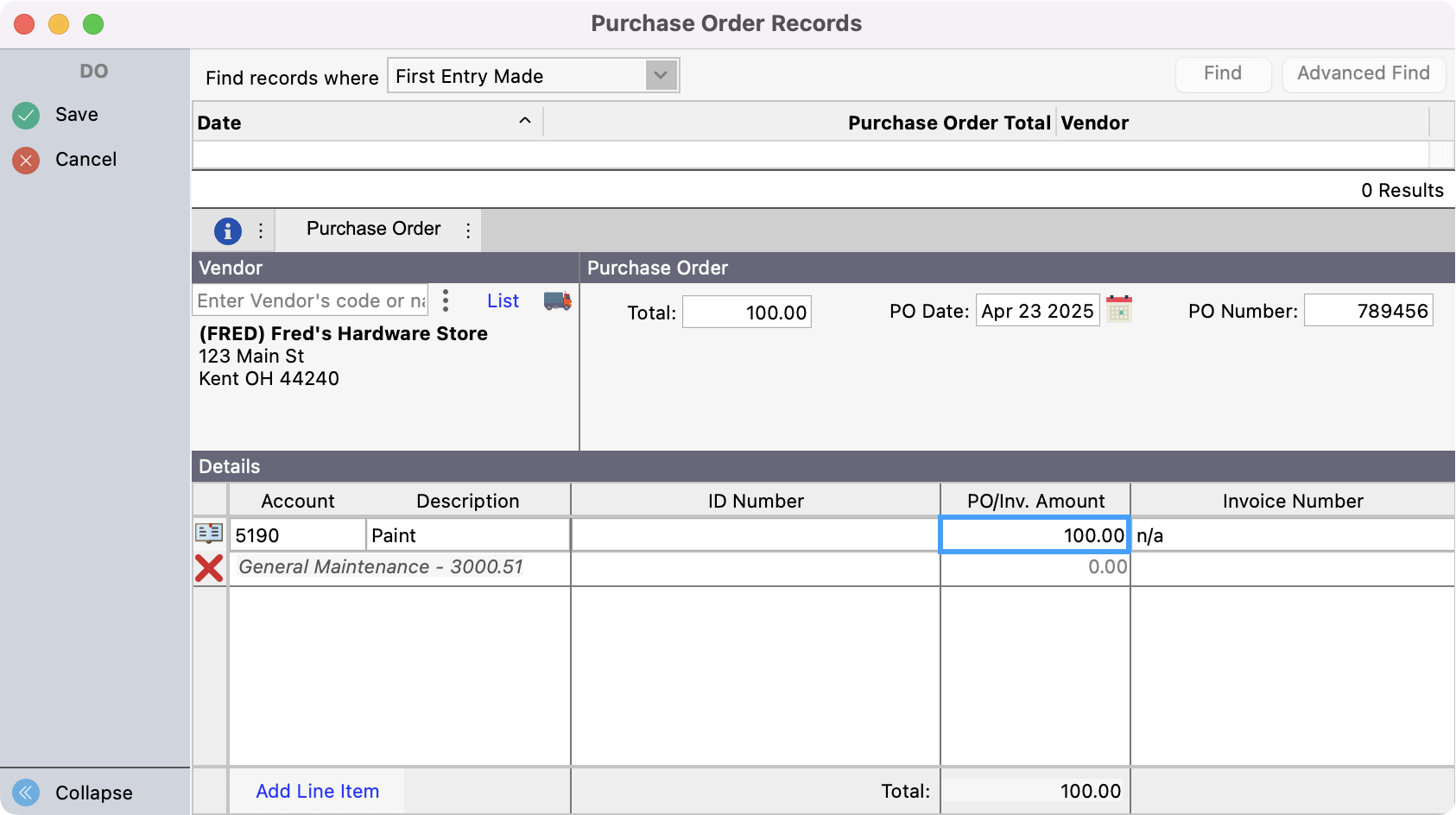The image size is (1456, 815).
Task: Click the Add Line Item link
Action: point(317,791)
